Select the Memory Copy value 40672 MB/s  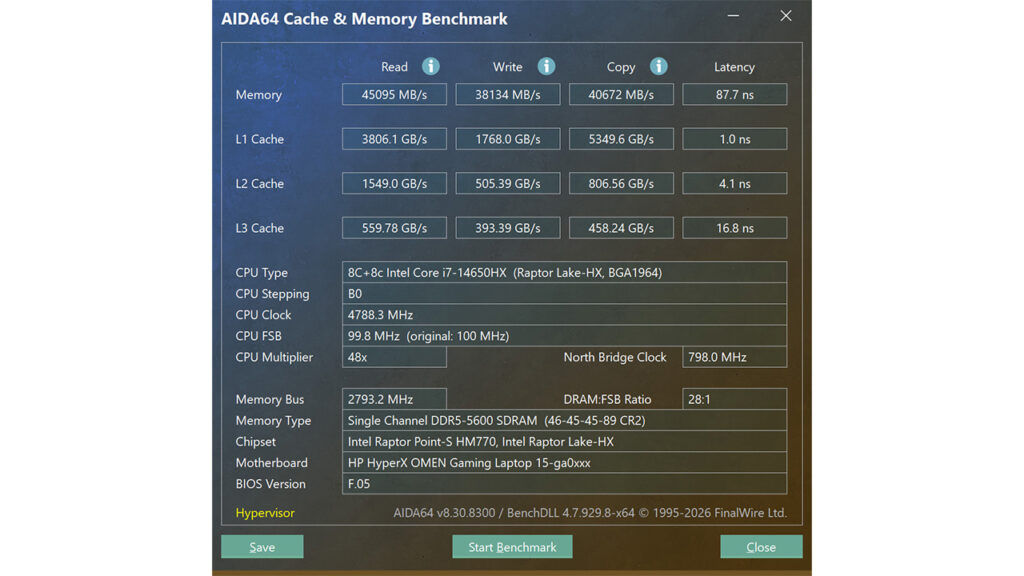click(x=621, y=94)
